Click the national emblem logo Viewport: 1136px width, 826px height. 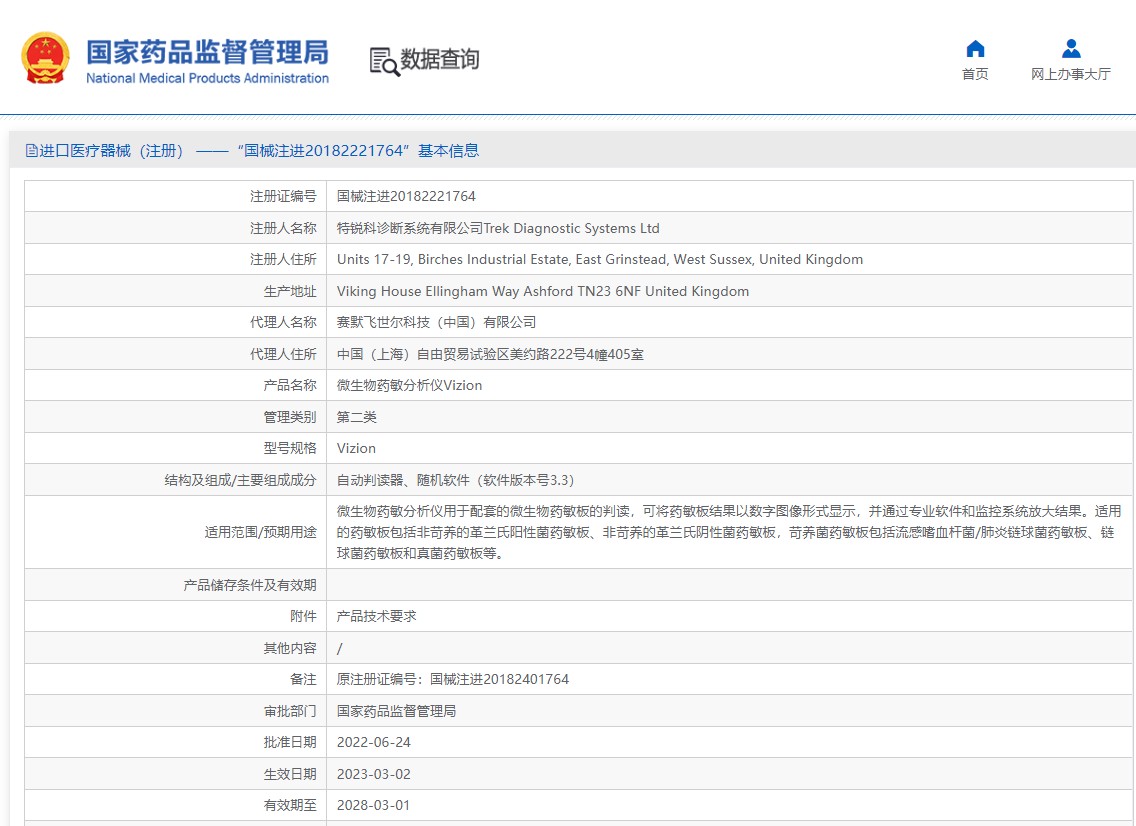tap(46, 58)
